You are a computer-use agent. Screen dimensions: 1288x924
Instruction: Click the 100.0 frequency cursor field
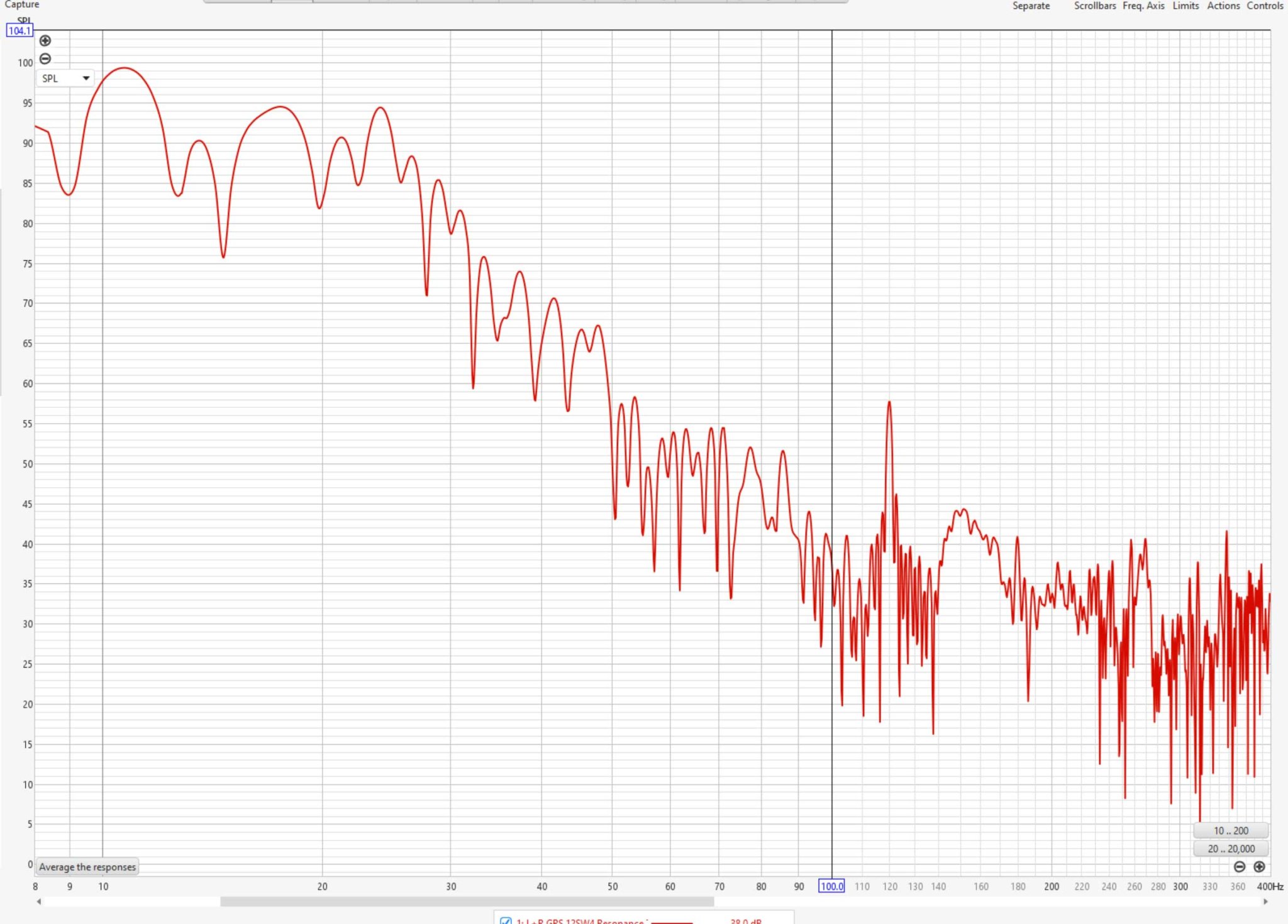click(x=831, y=886)
